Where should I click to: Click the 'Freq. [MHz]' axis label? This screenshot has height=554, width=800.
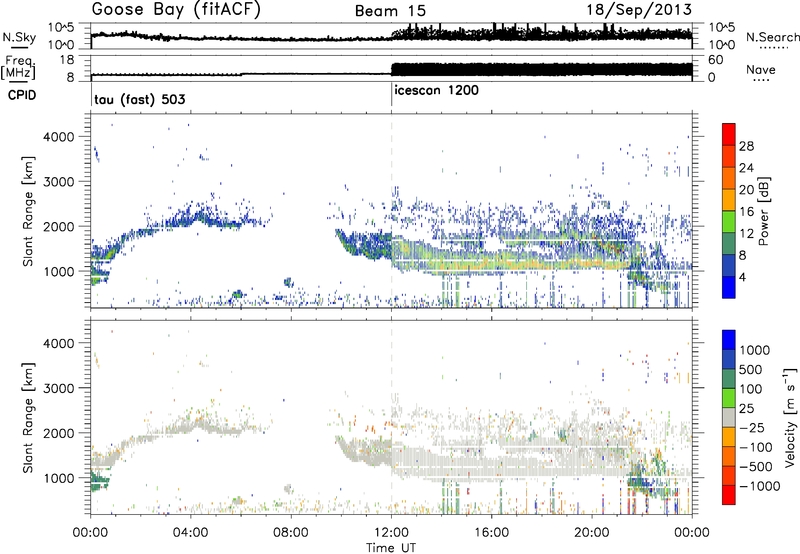[18, 67]
